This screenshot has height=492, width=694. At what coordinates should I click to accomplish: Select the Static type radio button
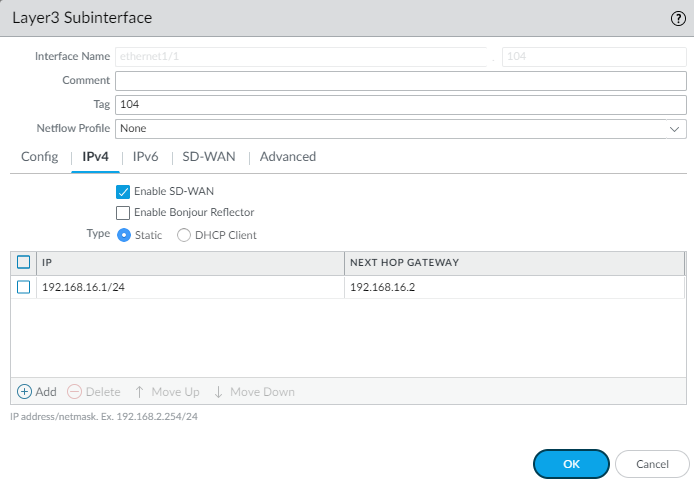click(x=124, y=235)
